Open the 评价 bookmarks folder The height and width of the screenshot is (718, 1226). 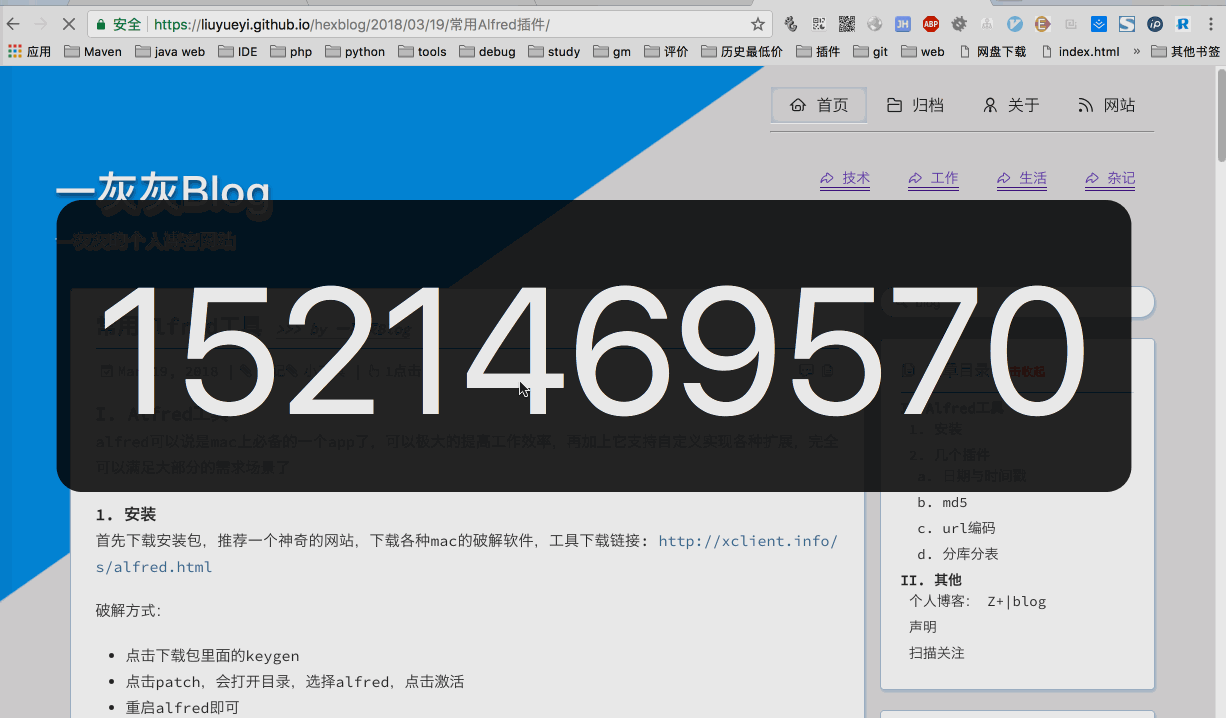click(666, 52)
